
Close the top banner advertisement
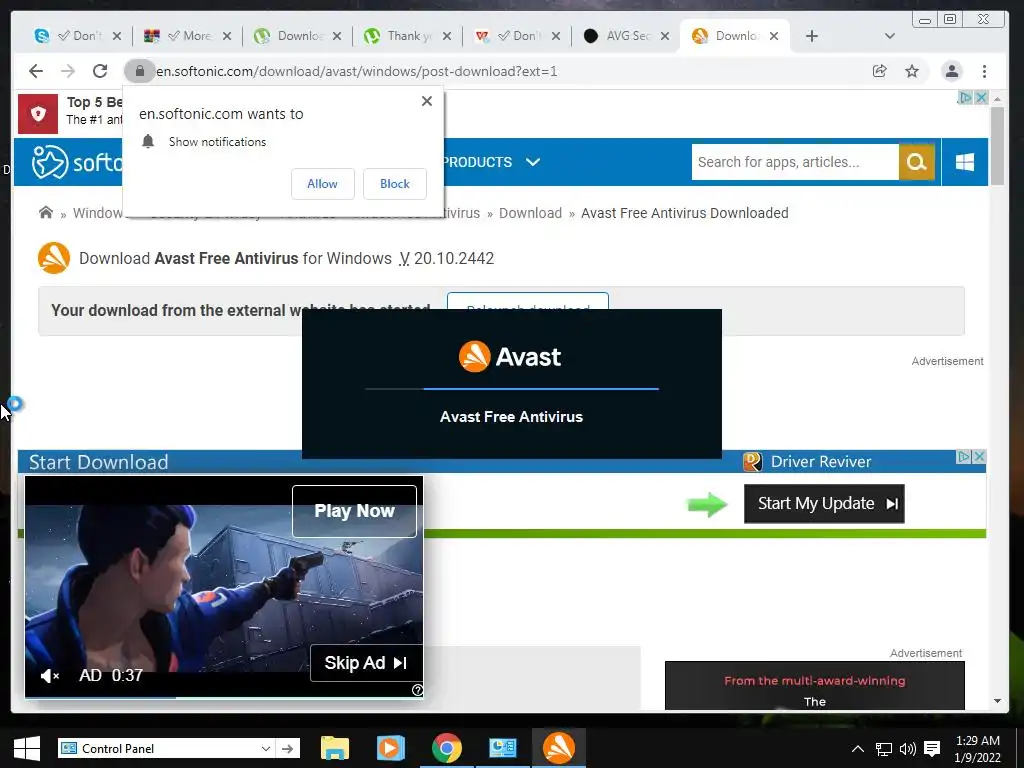tap(981, 97)
